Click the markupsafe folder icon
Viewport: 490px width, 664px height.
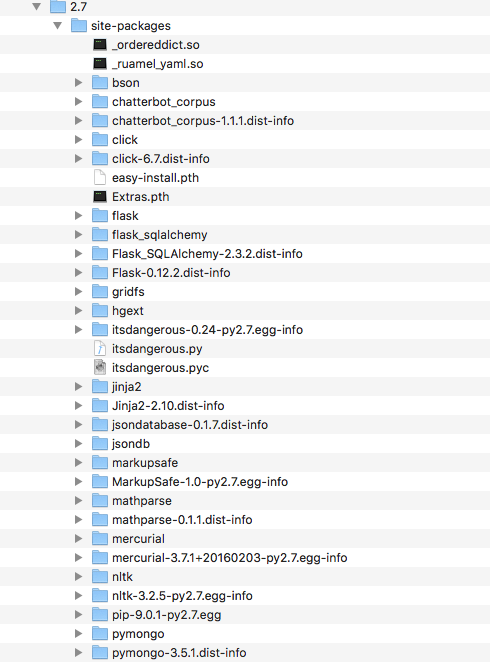coord(100,462)
